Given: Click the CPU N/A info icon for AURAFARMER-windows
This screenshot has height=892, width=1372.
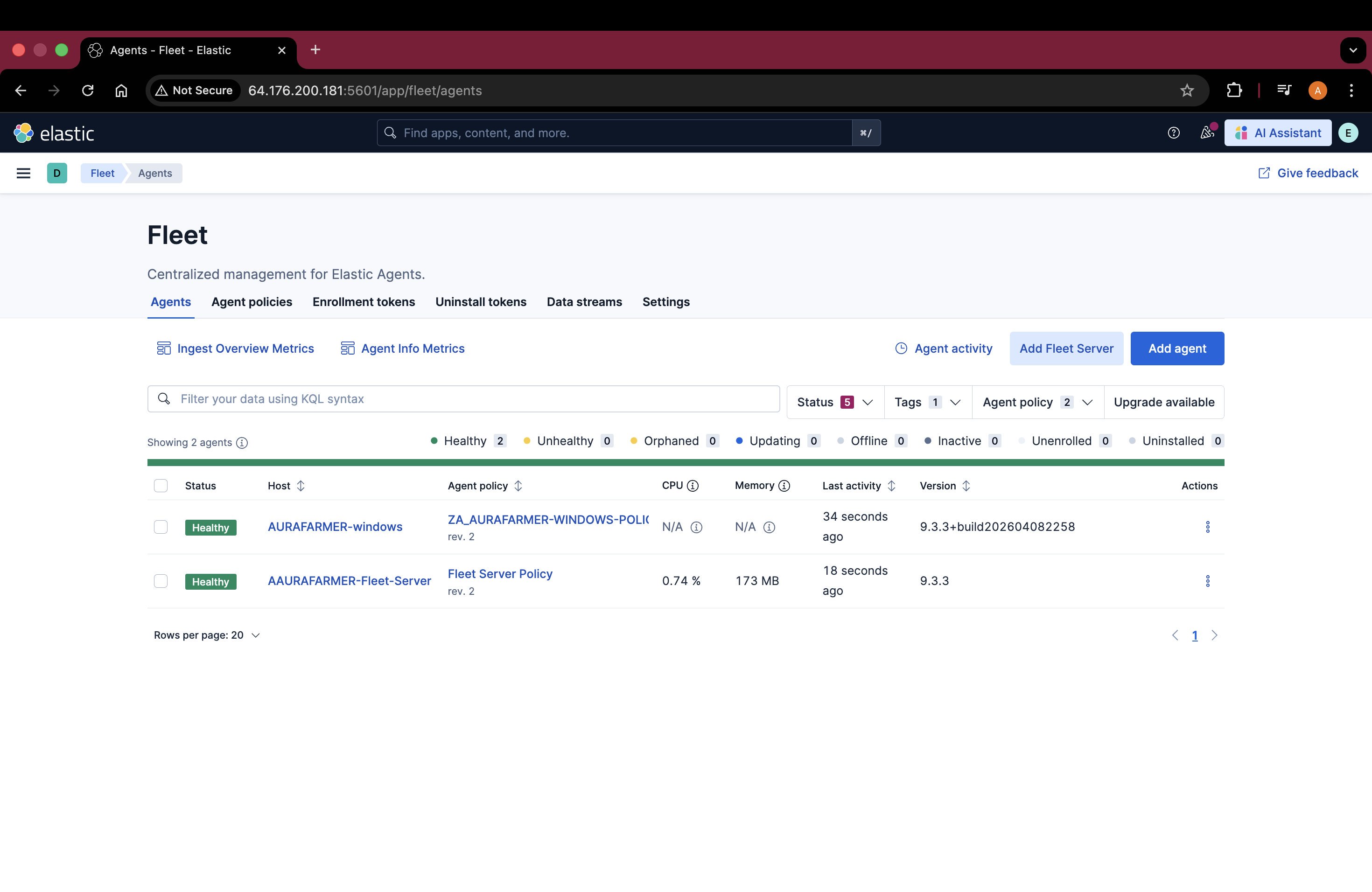Looking at the screenshot, I should click(696, 527).
